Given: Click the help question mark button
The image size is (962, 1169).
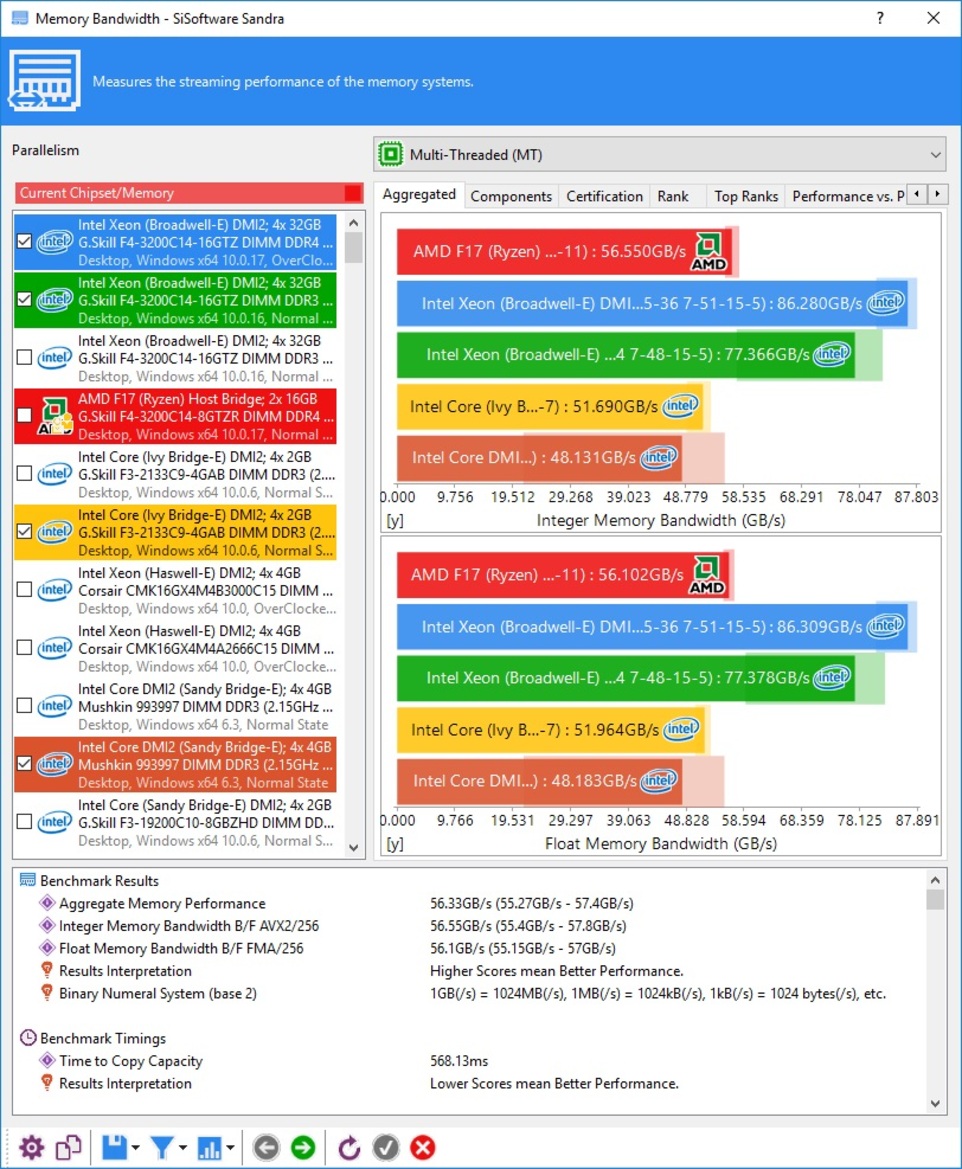Looking at the screenshot, I should (x=880, y=18).
